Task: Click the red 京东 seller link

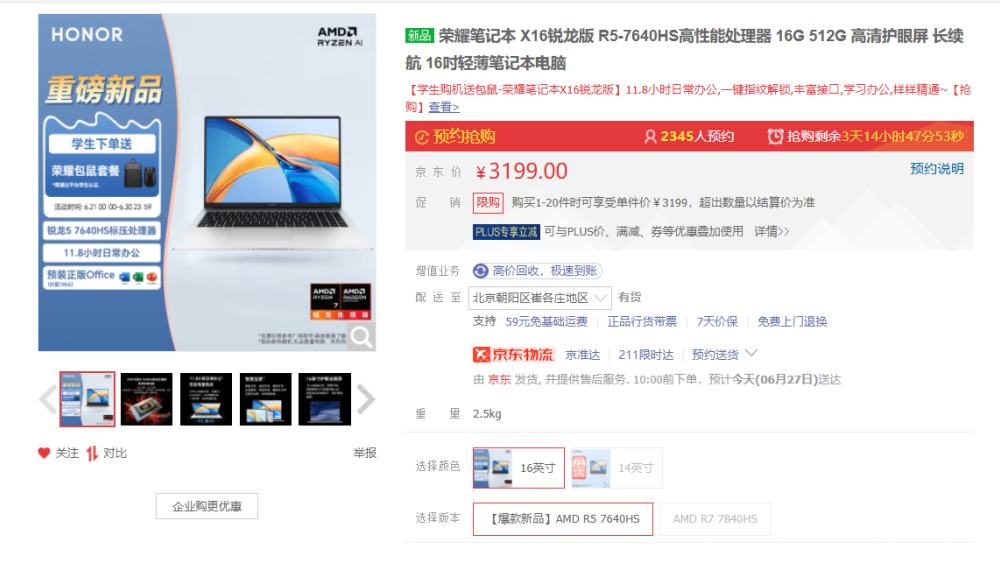Action: point(499,380)
